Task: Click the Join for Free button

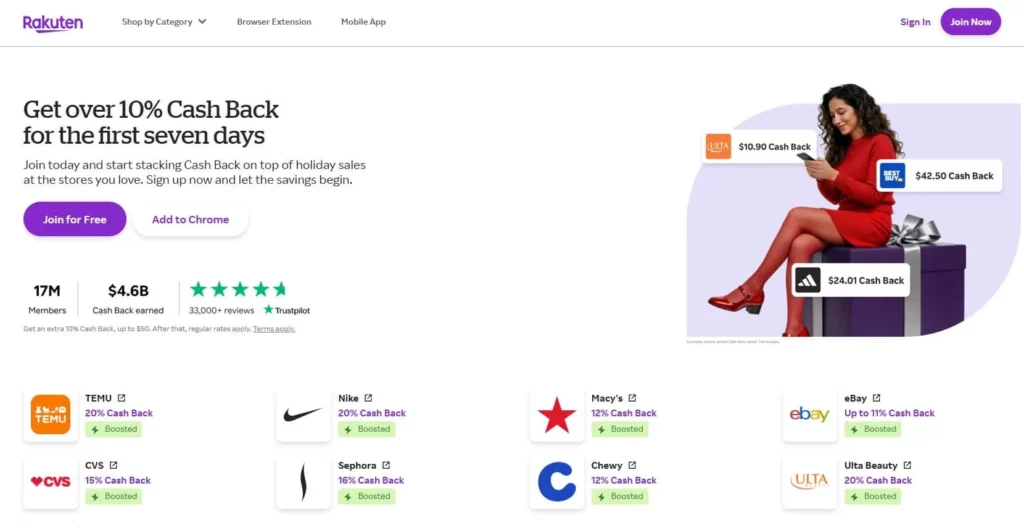Action: pyautogui.click(x=75, y=219)
